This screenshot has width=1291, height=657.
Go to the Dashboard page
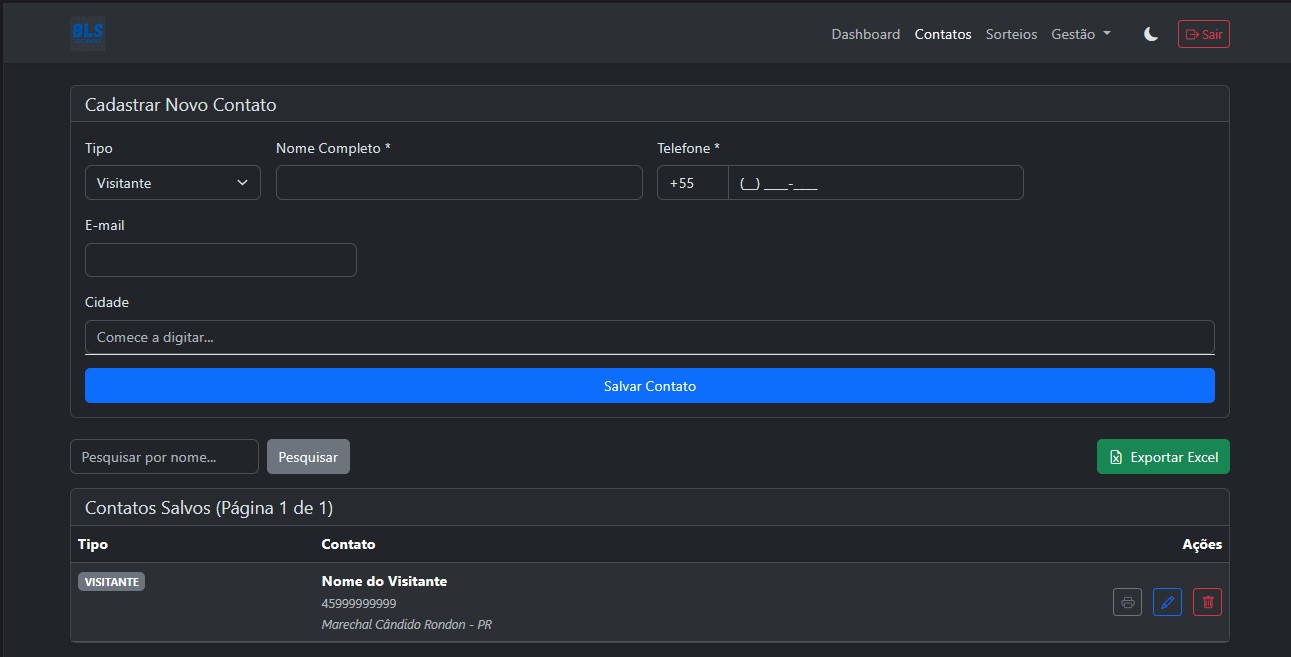point(865,34)
